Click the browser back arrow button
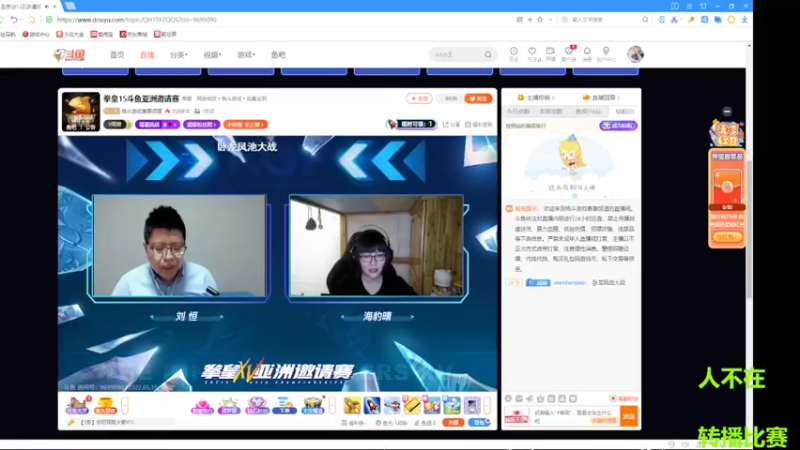This screenshot has height=450, width=800. 14,19
